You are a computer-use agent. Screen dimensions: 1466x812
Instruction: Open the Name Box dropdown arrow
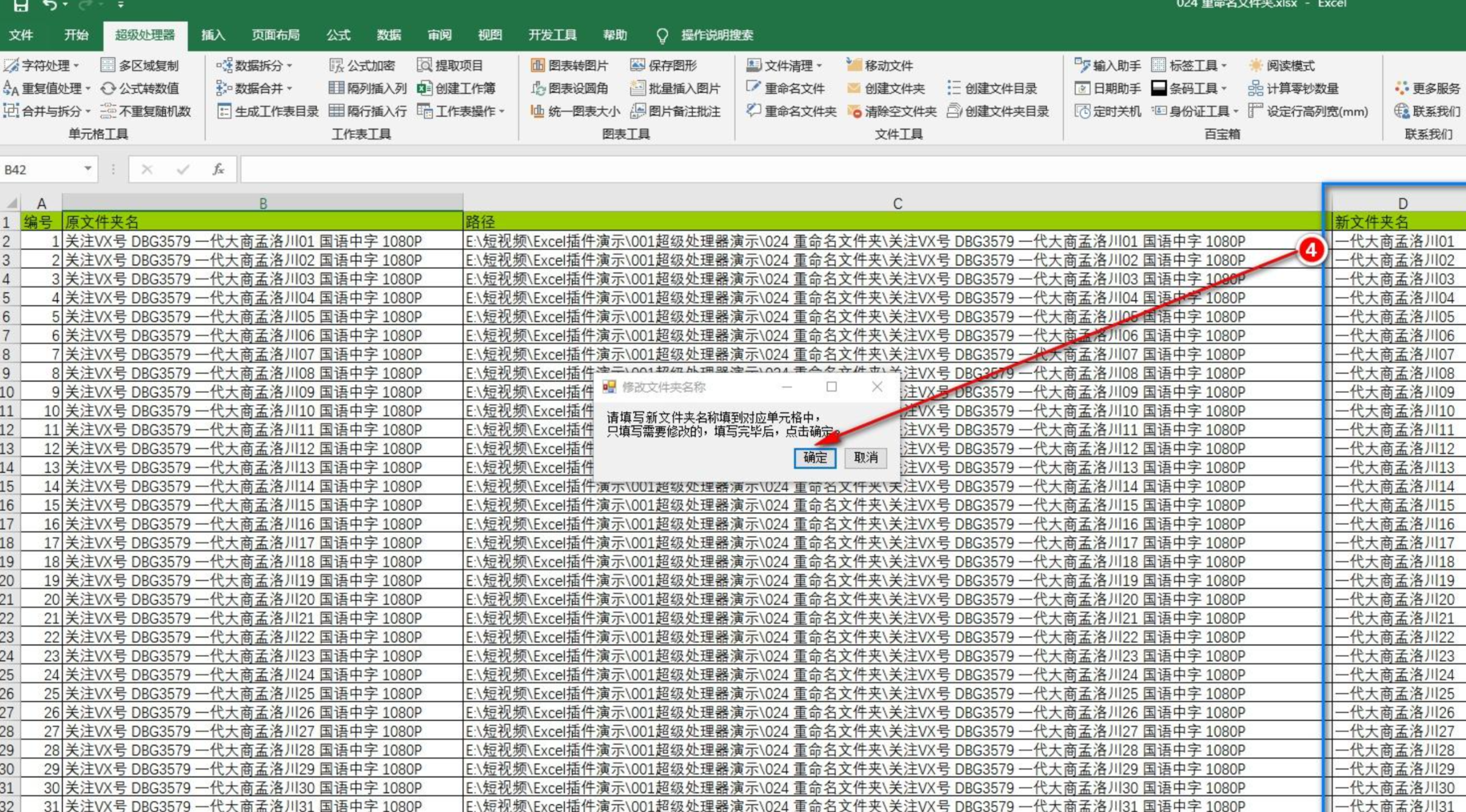tap(88, 169)
